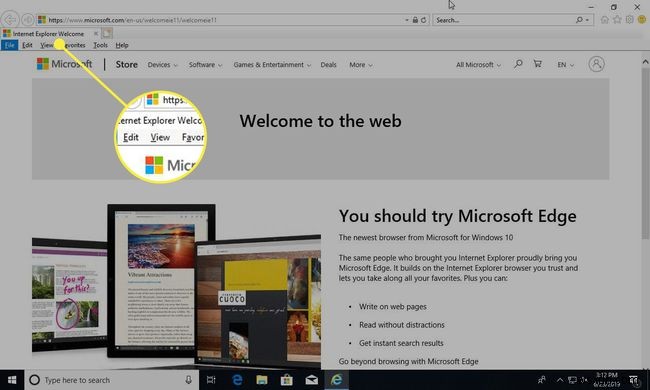650x390 pixels.
Task: Expand the Software menu
Action: click(206, 65)
